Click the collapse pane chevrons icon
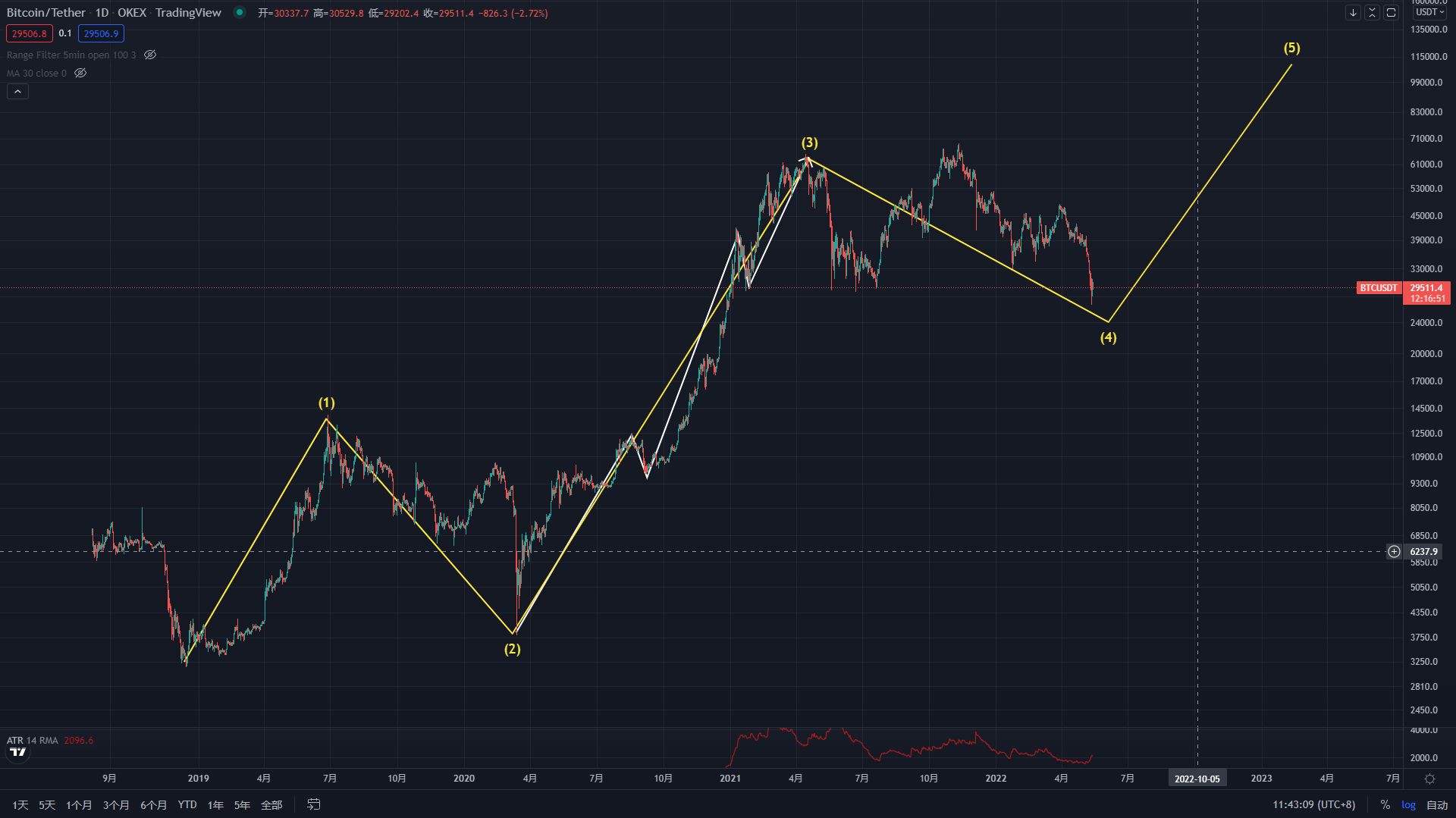The width and height of the screenshot is (1456, 818). (1372, 13)
